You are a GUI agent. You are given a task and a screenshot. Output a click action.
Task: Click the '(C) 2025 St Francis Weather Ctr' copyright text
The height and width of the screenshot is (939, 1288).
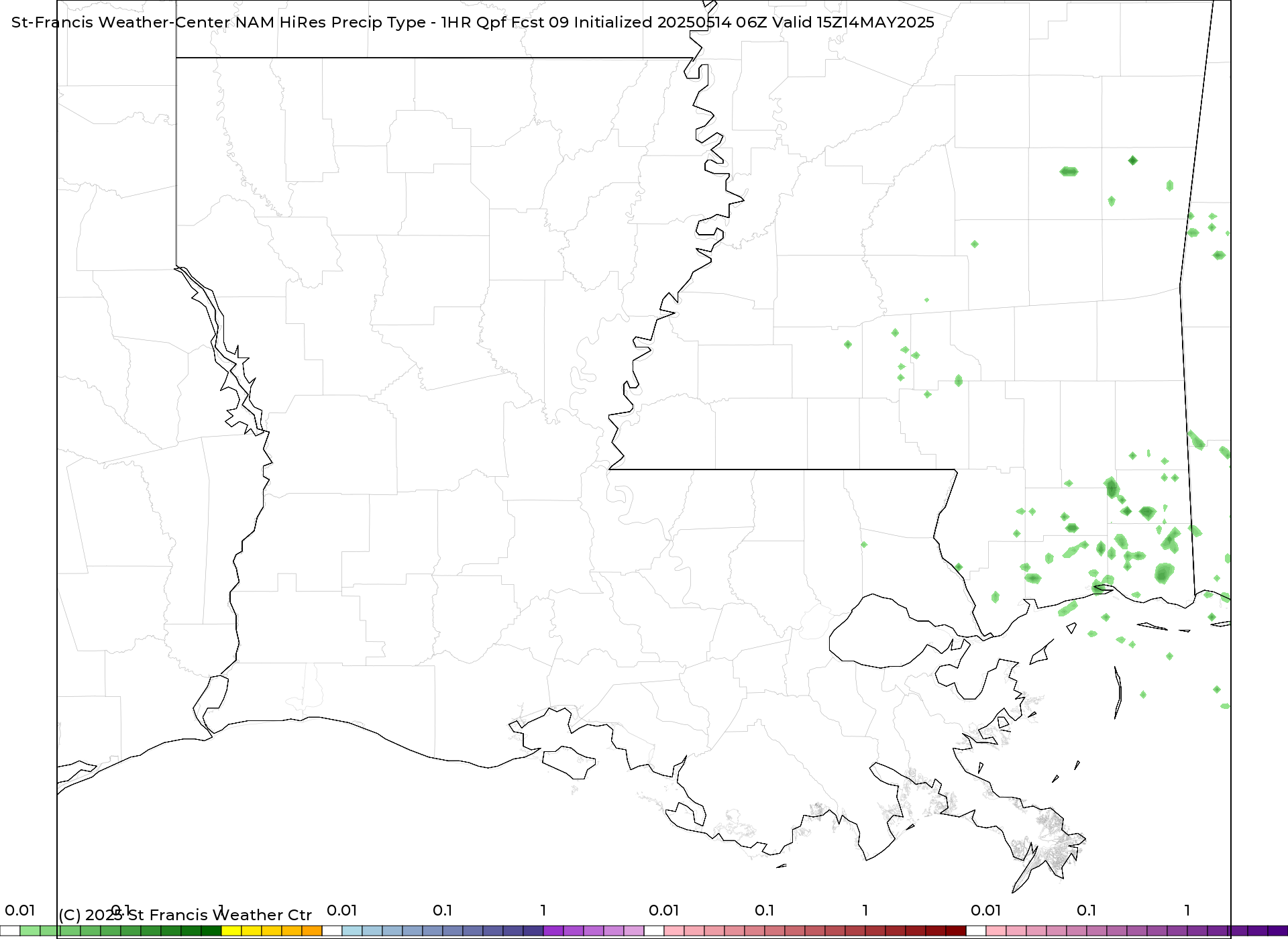185,915
